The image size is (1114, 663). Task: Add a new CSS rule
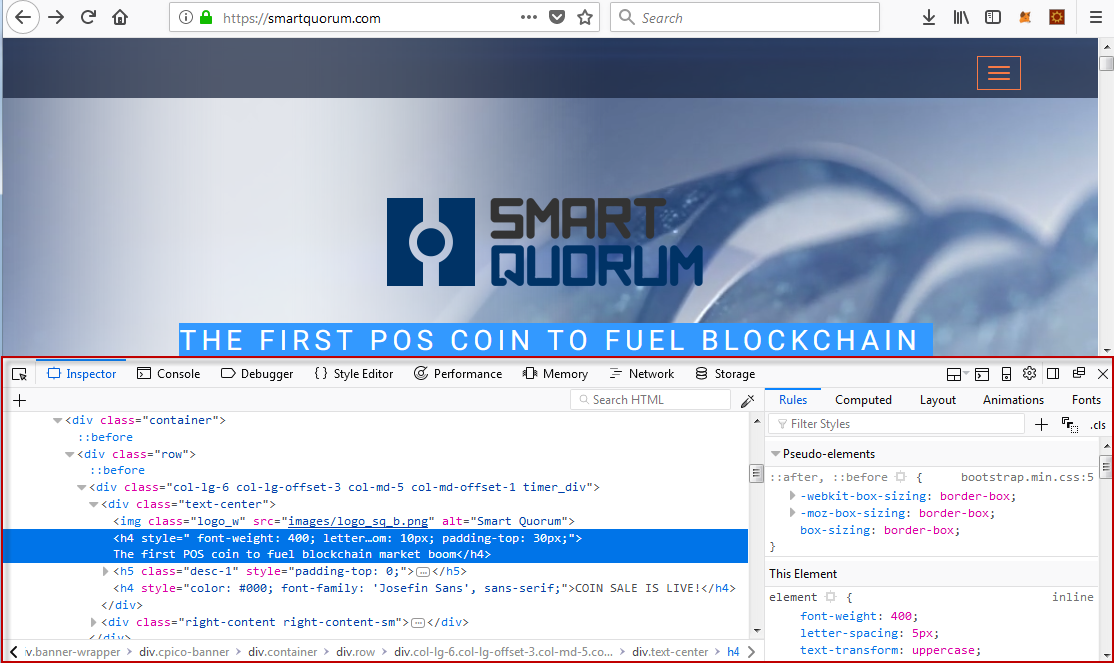tap(1041, 425)
